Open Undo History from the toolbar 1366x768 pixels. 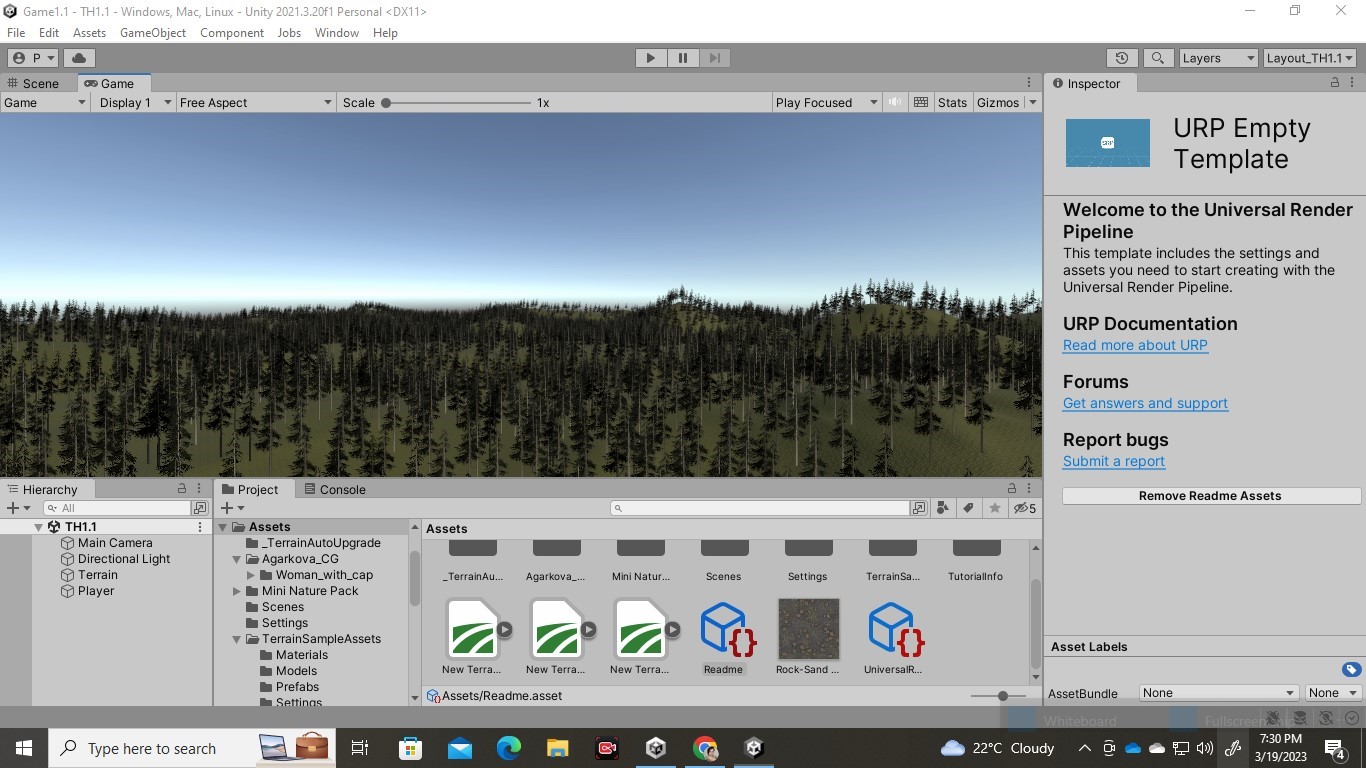point(1122,58)
